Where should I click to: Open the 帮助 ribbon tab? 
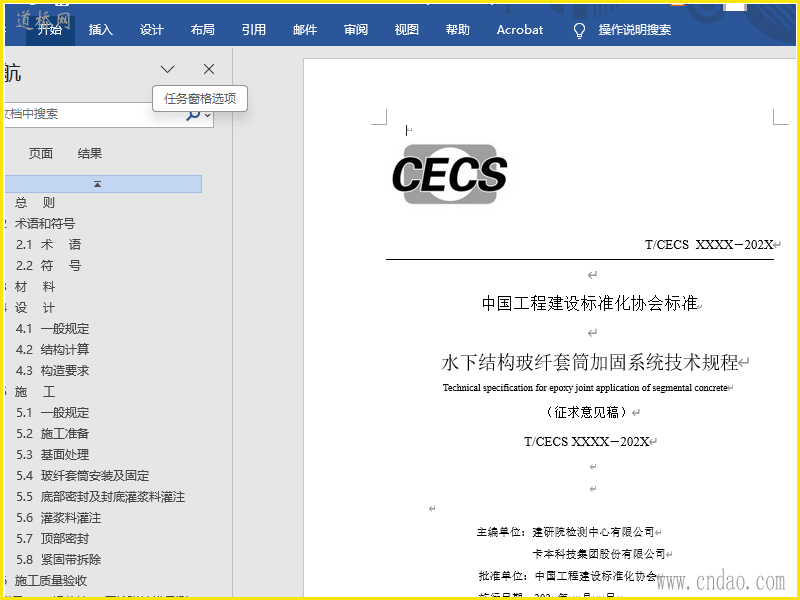(458, 30)
